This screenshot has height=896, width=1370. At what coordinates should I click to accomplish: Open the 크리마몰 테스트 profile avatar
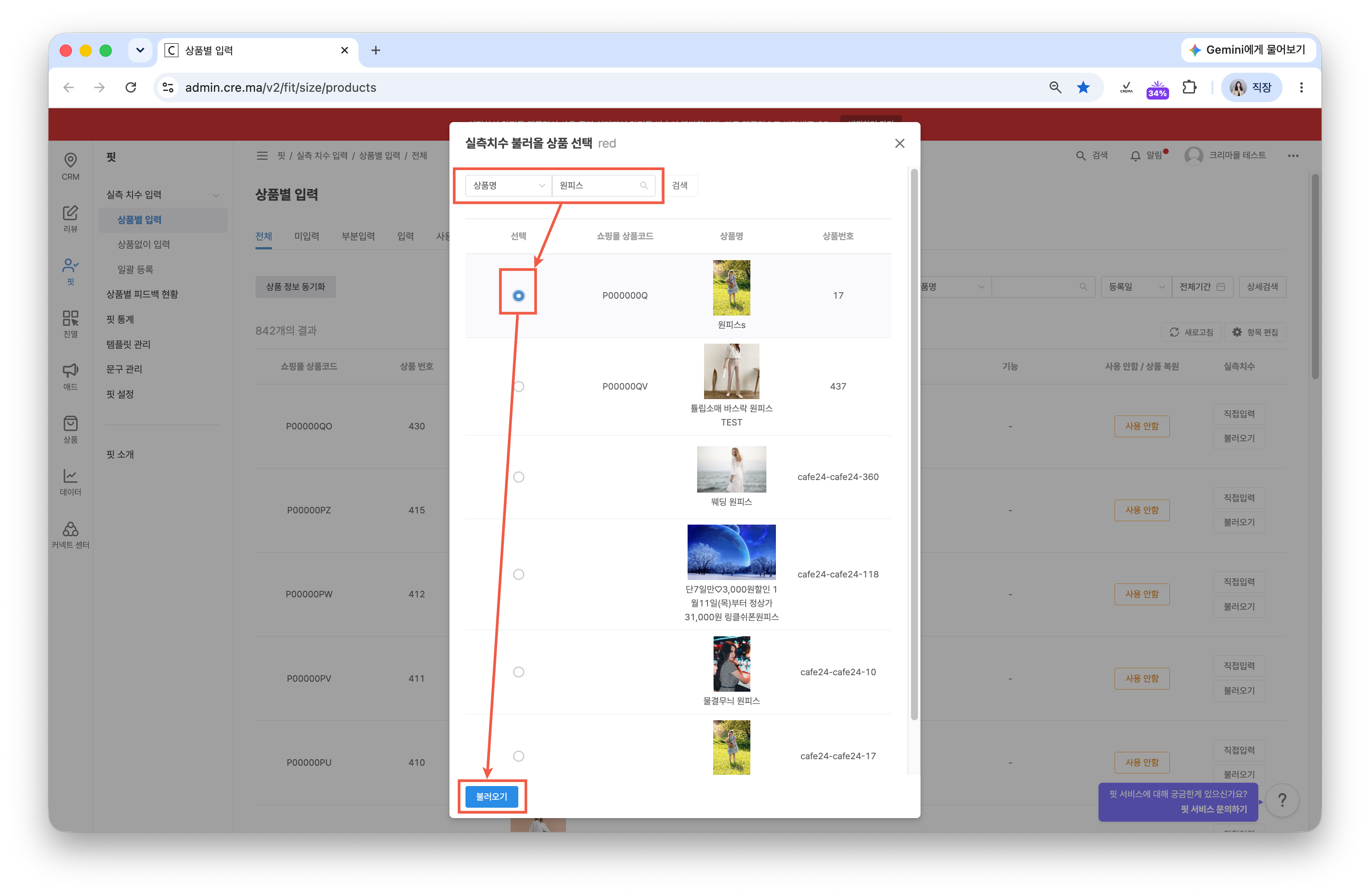pyautogui.click(x=1194, y=155)
